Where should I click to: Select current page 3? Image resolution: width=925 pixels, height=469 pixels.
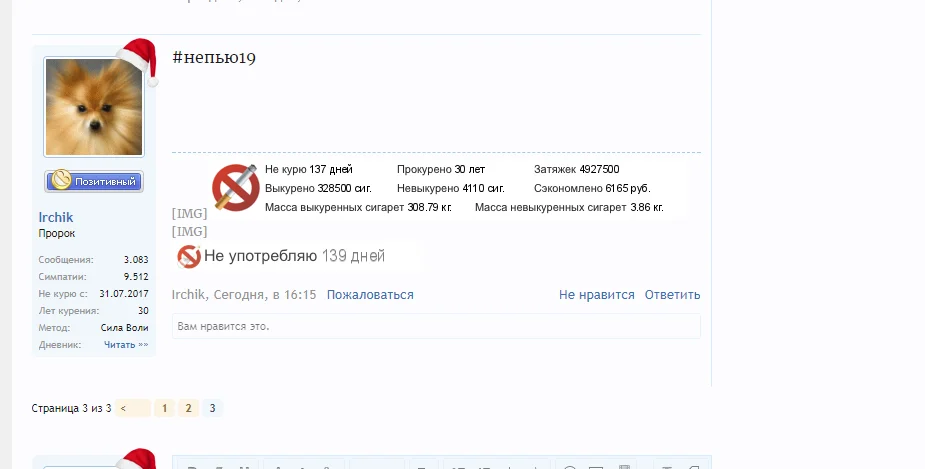pyautogui.click(x=212, y=408)
